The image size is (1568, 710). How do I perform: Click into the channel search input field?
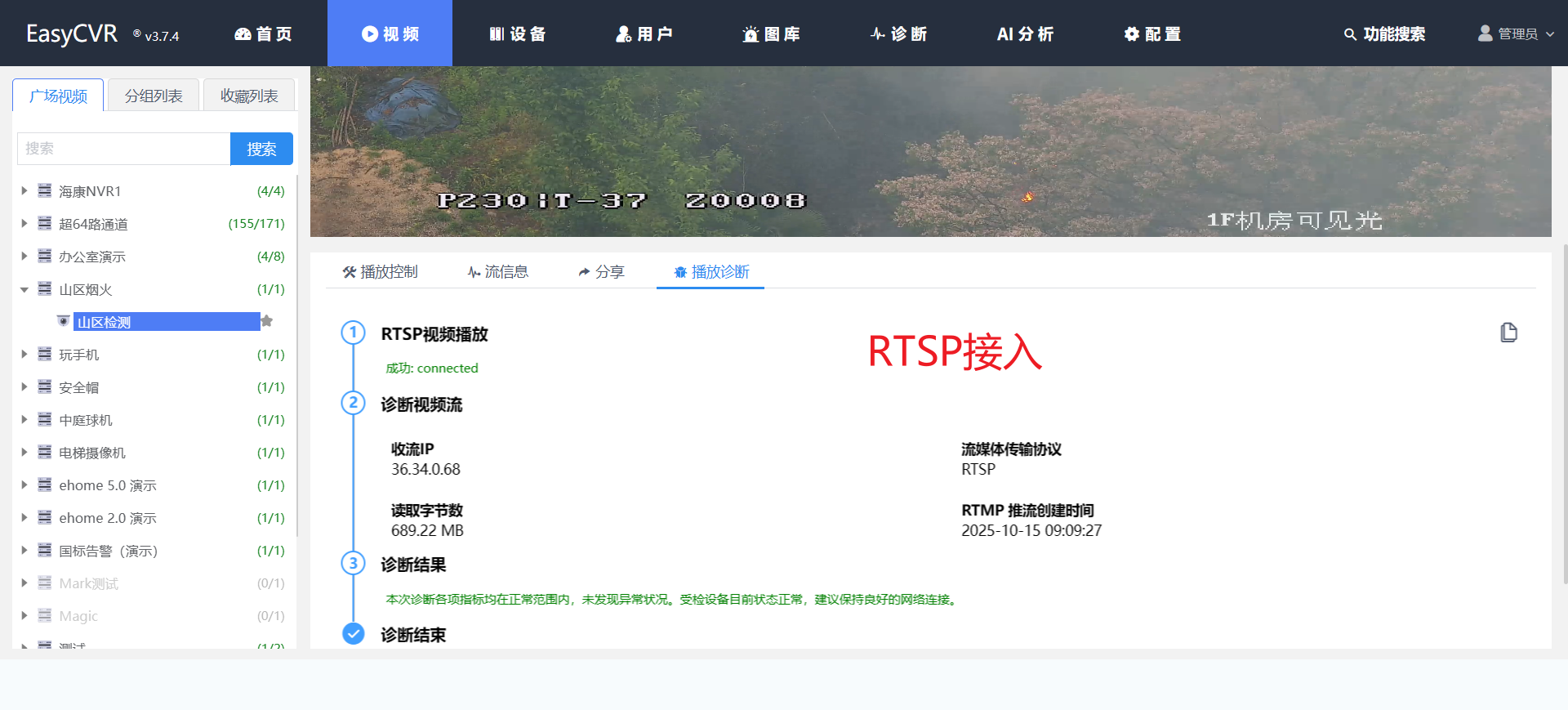pos(123,149)
